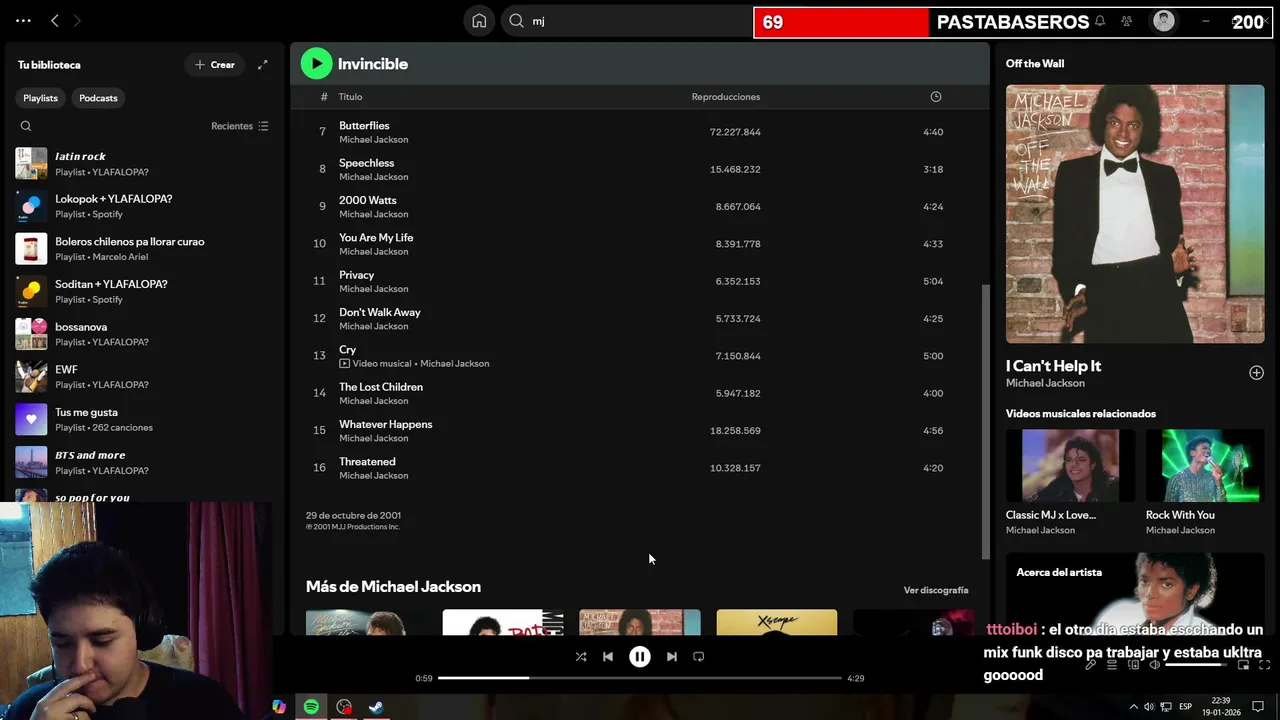The image size is (1280, 720).
Task: Expand the library panel
Action: (263, 65)
